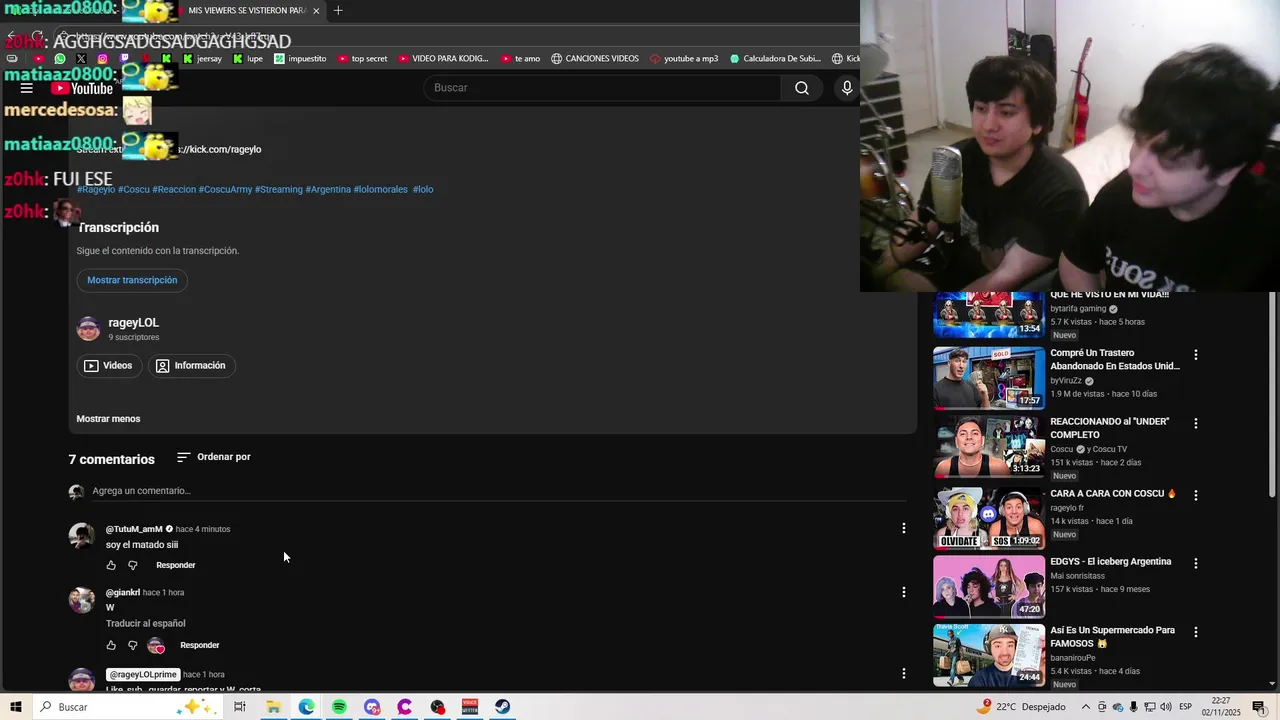The width and height of the screenshot is (1280, 720).
Task: Open the Calculadora De Subi... bookmark
Action: pyautogui.click(x=775, y=59)
